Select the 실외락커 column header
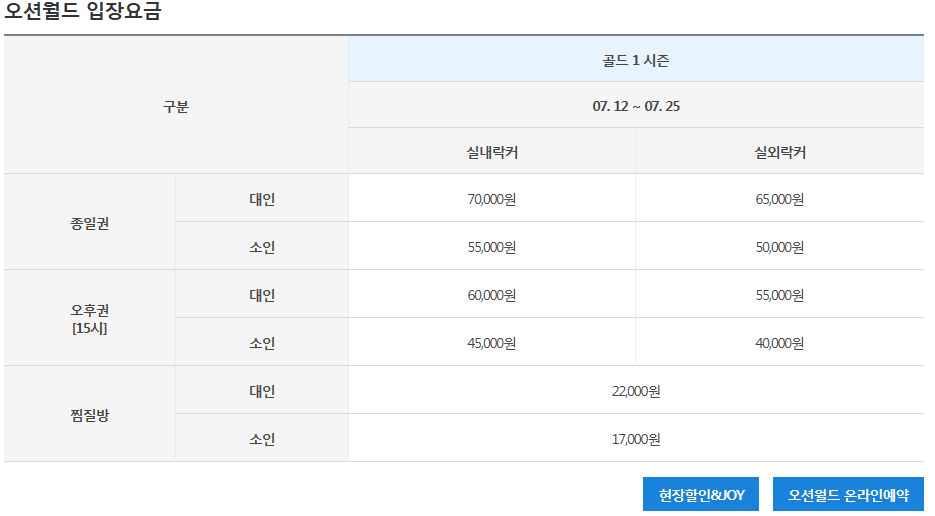The height and width of the screenshot is (516, 935). pos(779,153)
